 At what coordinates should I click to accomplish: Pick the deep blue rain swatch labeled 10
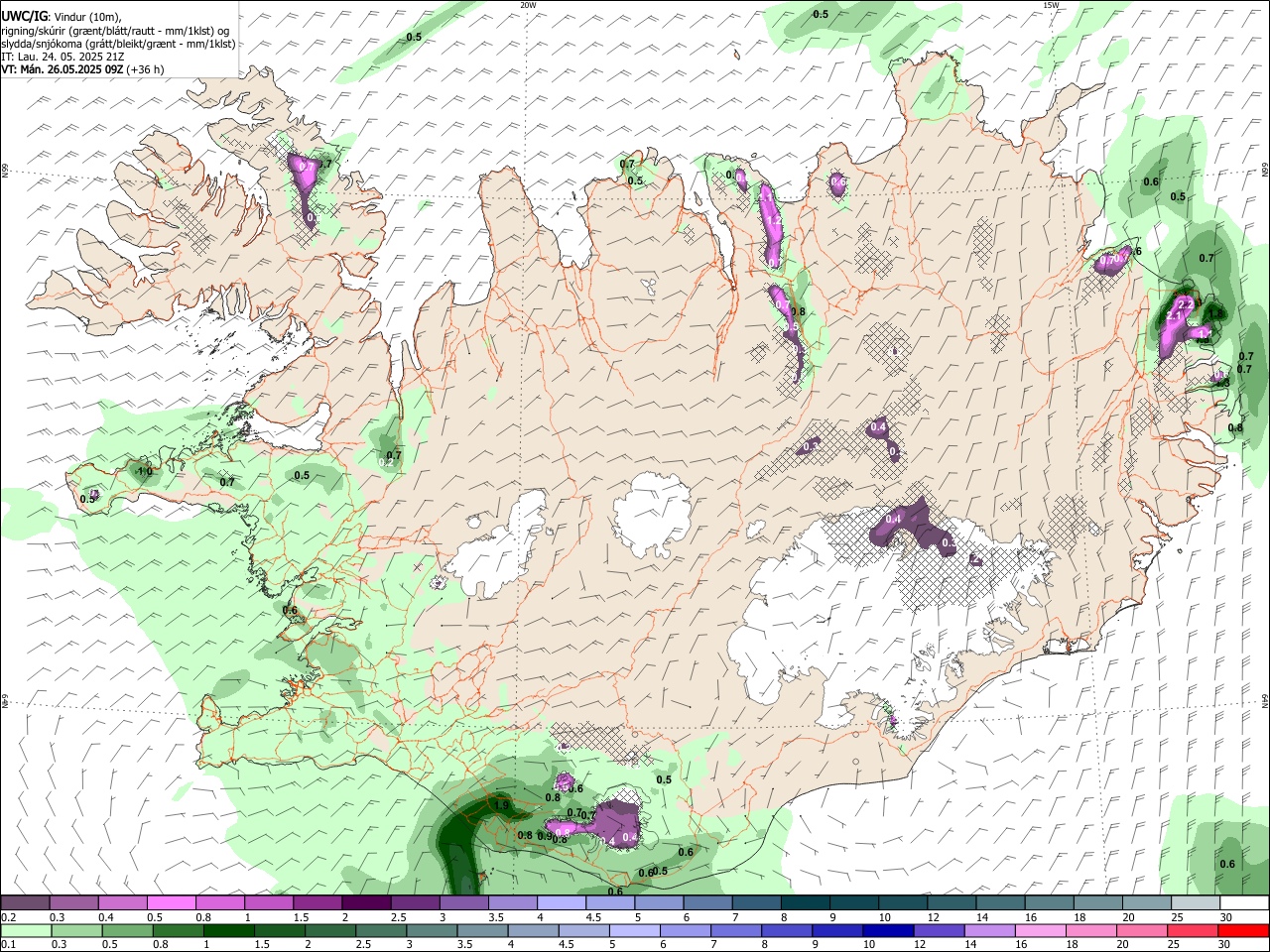[888, 931]
